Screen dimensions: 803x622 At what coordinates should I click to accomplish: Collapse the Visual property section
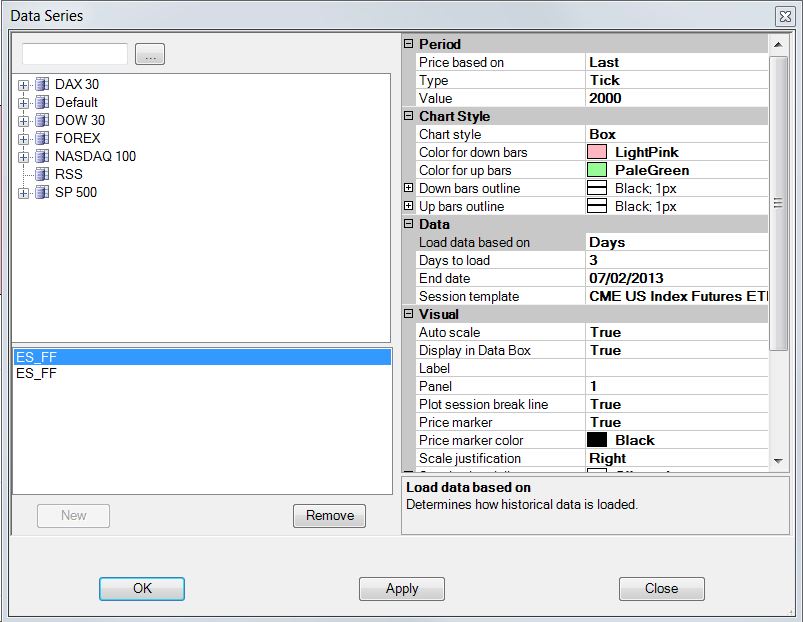(408, 314)
